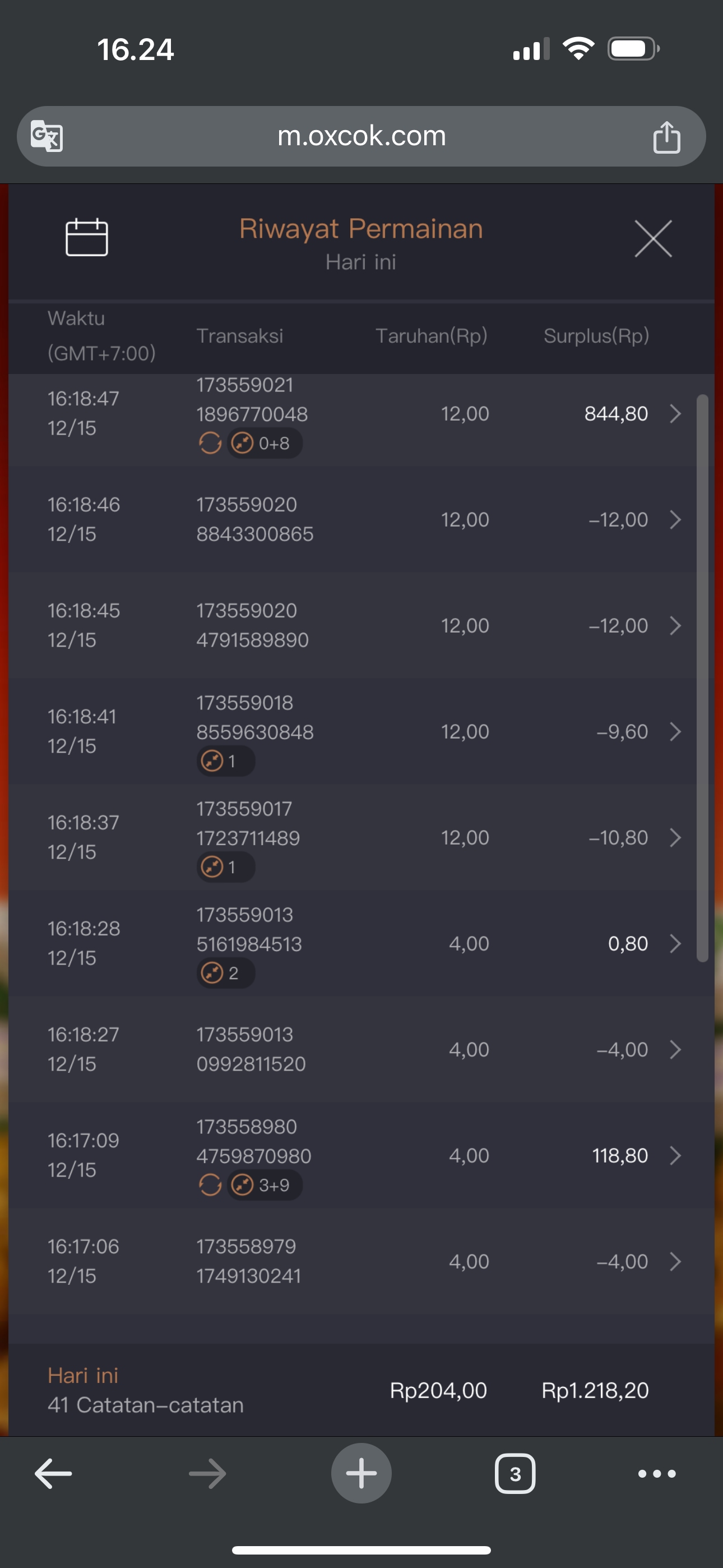Tap the forward navigation arrow

207,1474
